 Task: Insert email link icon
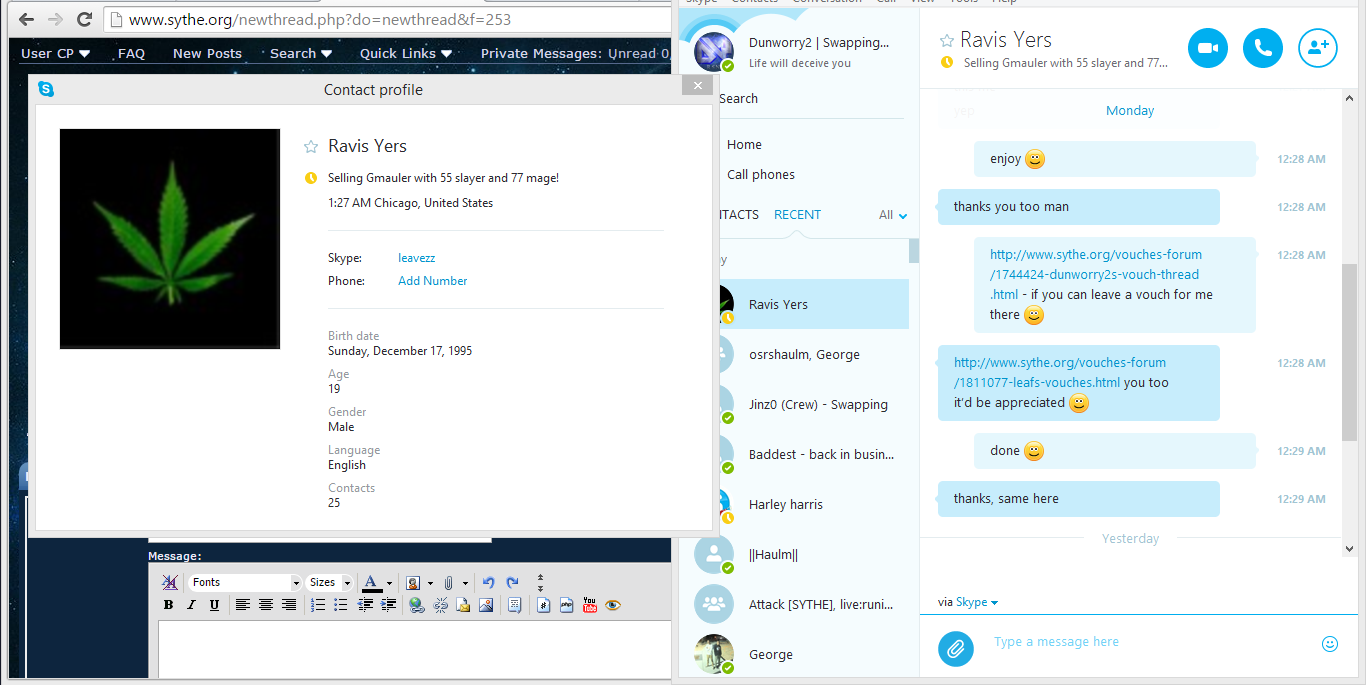coord(463,605)
